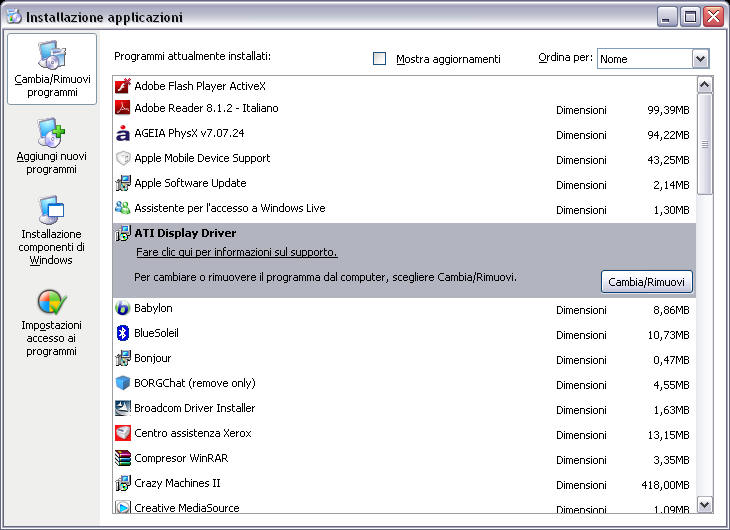Image resolution: width=730 pixels, height=530 pixels.
Task: Click the Bonjour icon
Action: [x=123, y=358]
